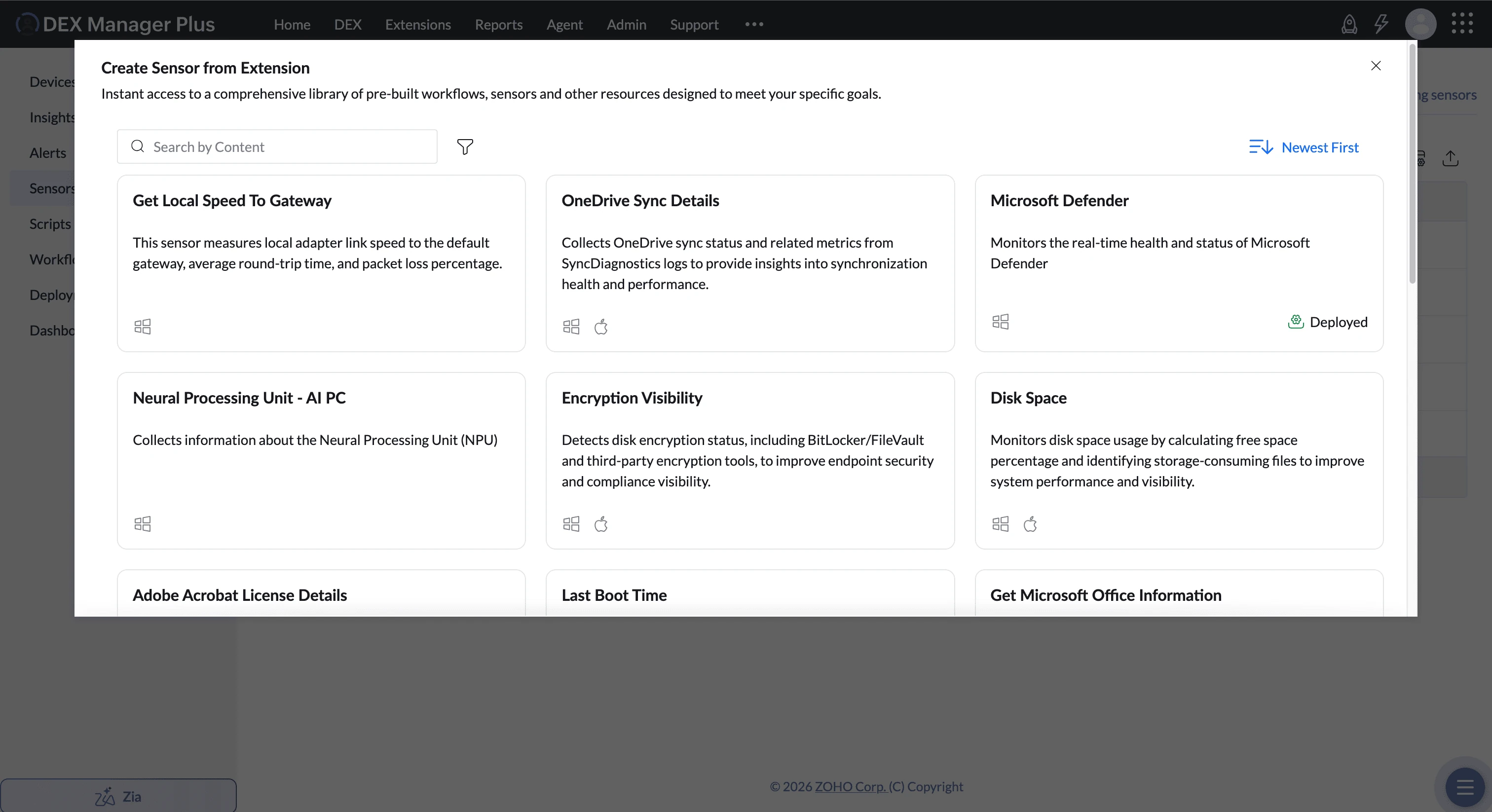Image resolution: width=1492 pixels, height=812 pixels.
Task: Open the Home menu
Action: pyautogui.click(x=292, y=24)
